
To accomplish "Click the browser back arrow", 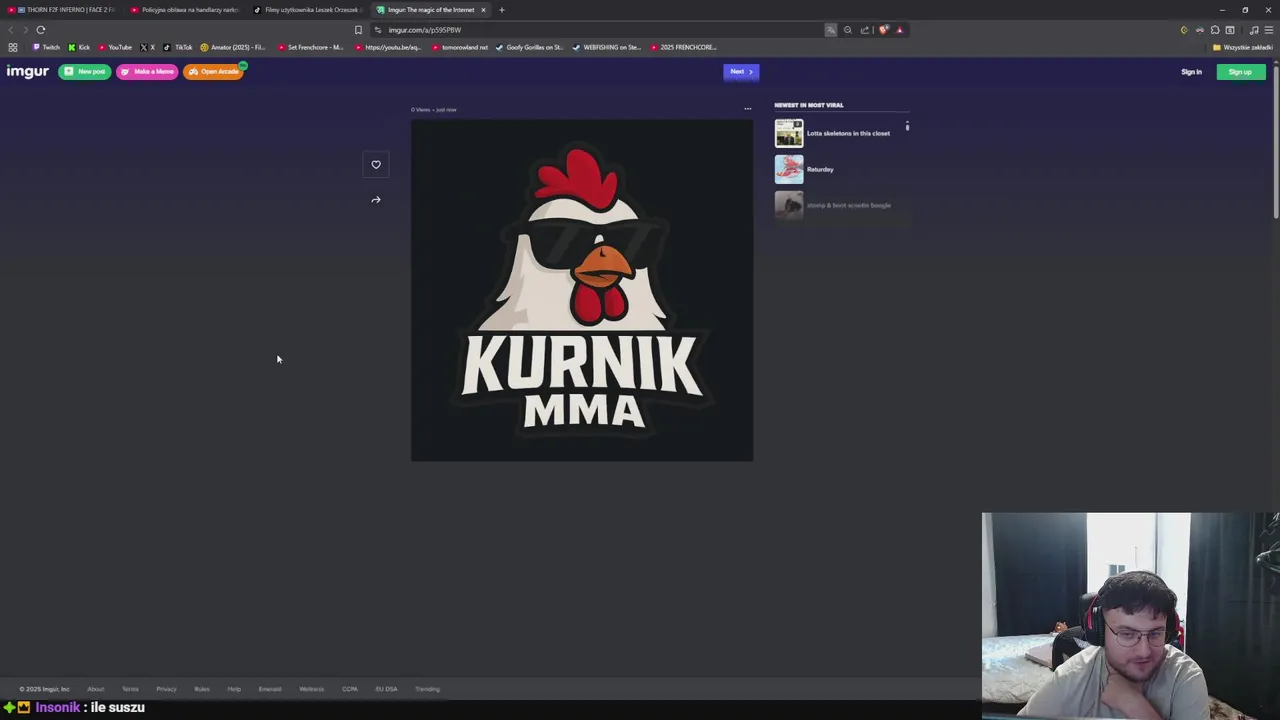I will (x=11, y=30).
